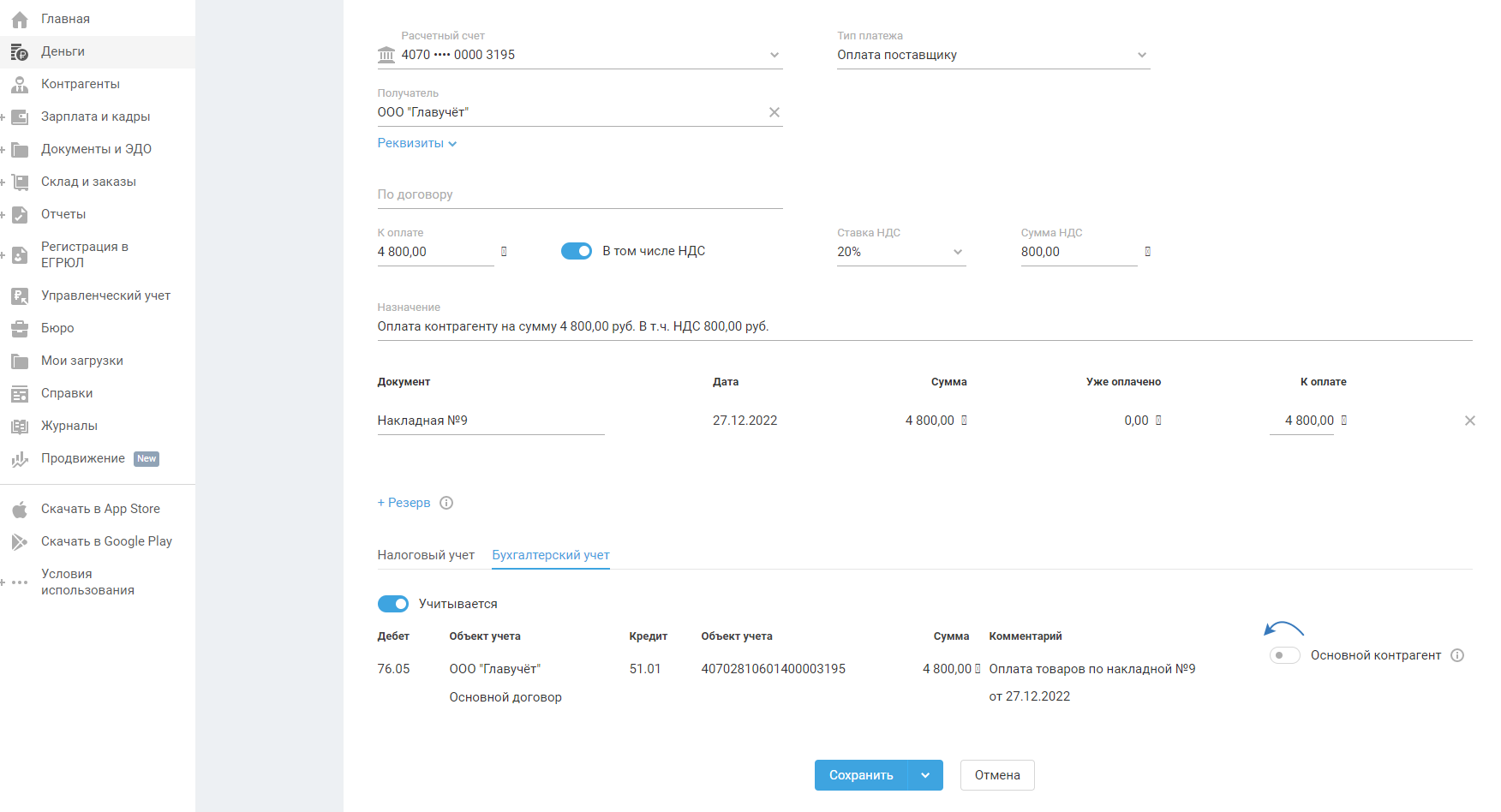Screen dimensions: 1501x812
Task: Click the По договору input field
Action: click(x=579, y=194)
